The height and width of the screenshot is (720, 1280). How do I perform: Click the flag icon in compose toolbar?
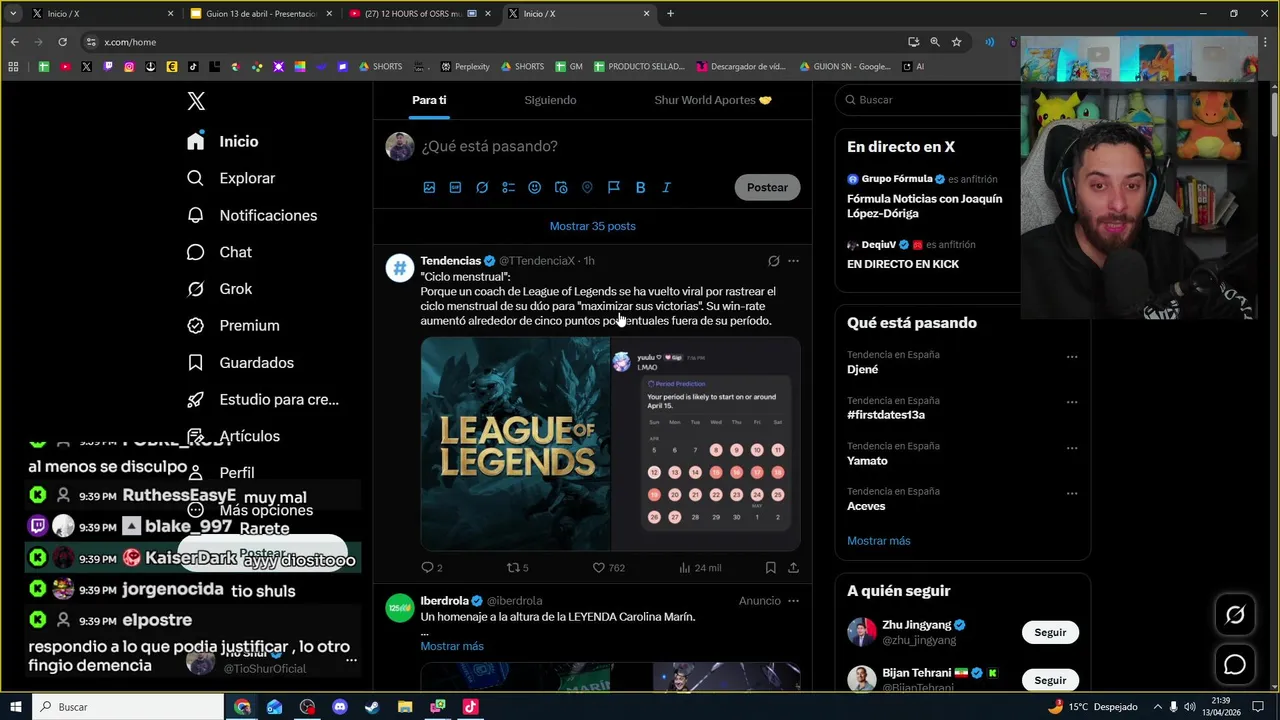click(x=614, y=187)
